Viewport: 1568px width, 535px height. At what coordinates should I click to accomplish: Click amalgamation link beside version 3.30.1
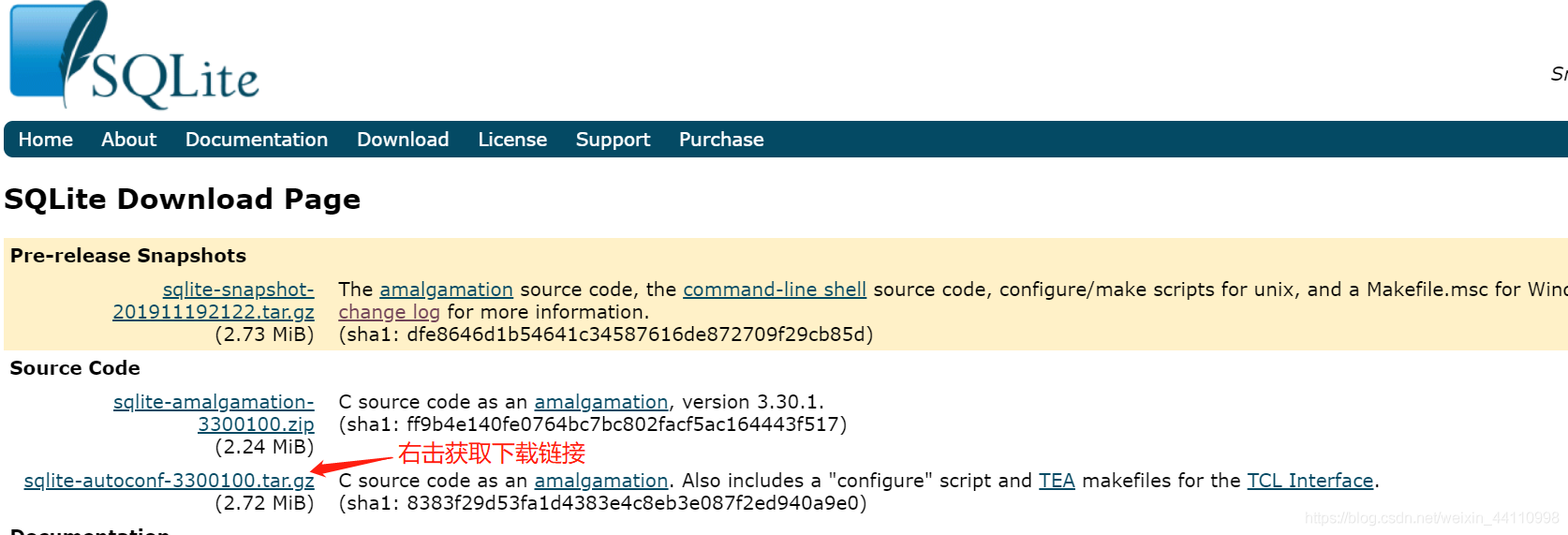[600, 402]
